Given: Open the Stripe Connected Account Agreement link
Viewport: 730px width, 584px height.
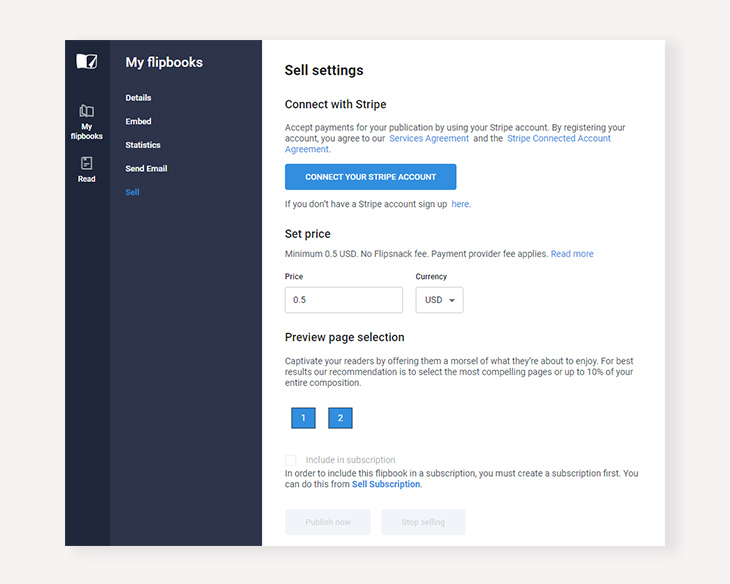Looking at the screenshot, I should tap(559, 138).
